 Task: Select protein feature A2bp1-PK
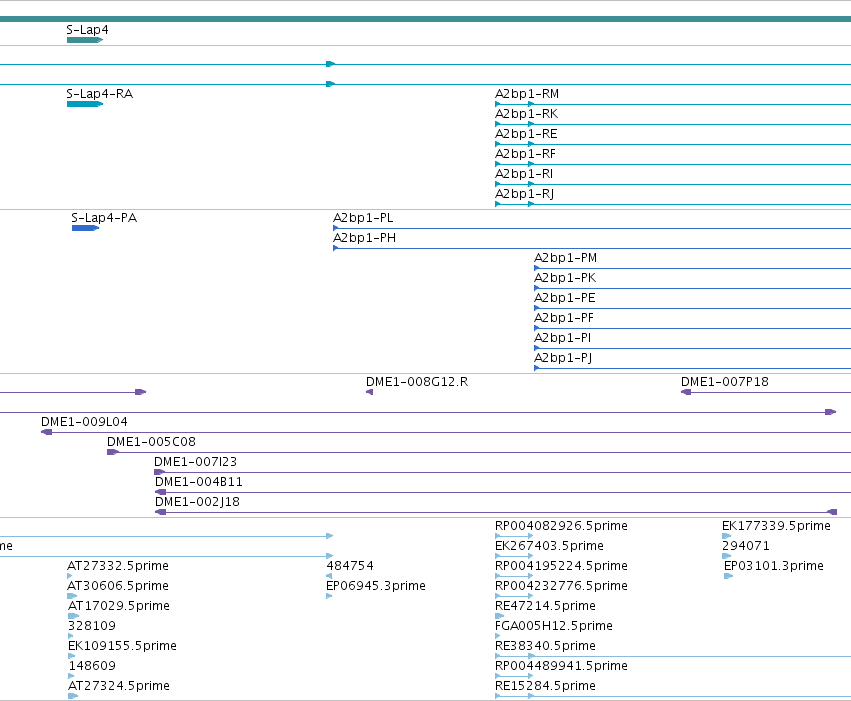pyautogui.click(x=565, y=278)
